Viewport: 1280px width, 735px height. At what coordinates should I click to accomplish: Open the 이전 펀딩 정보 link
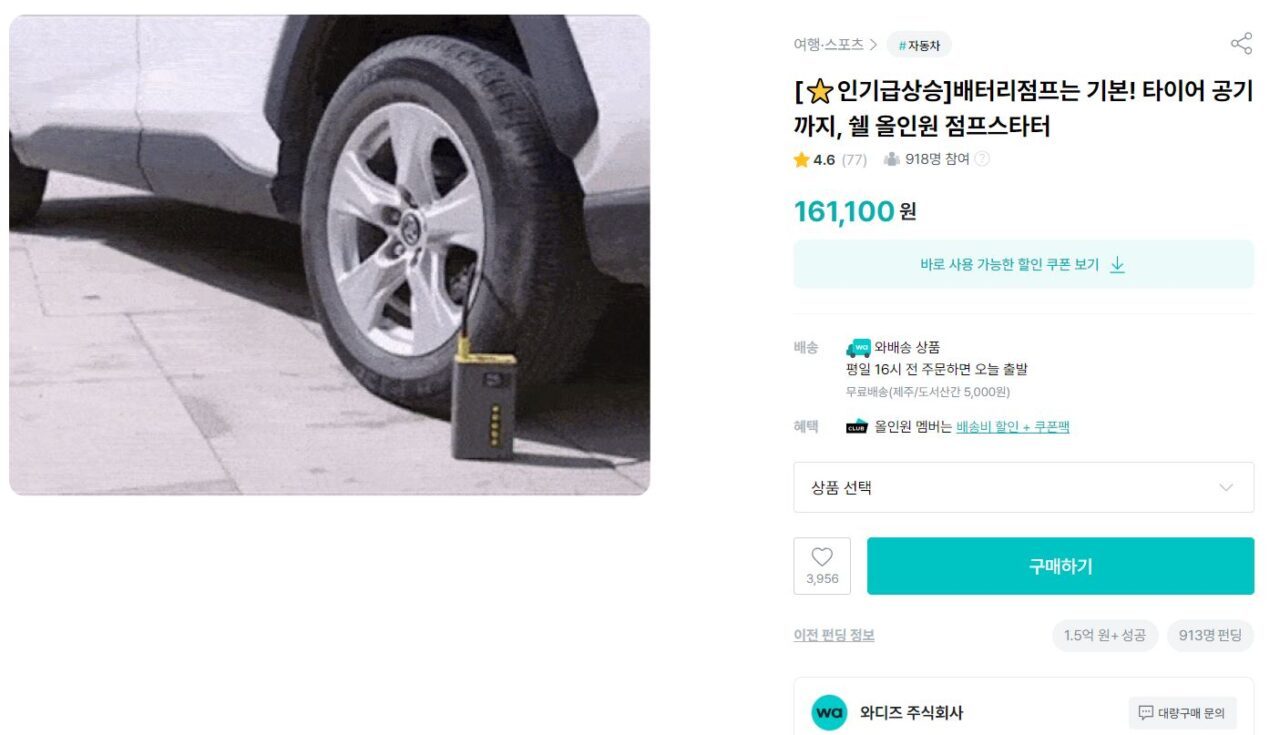(x=834, y=635)
